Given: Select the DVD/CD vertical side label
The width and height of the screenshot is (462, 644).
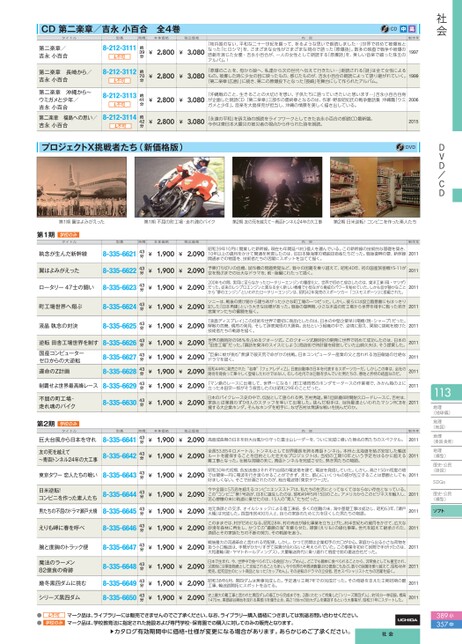Looking at the screenshot, I should (x=441, y=170).
